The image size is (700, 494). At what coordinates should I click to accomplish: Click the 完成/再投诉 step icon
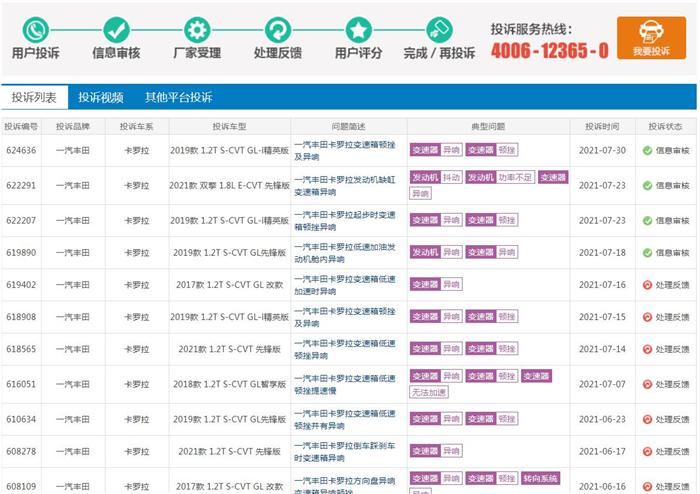(x=439, y=30)
